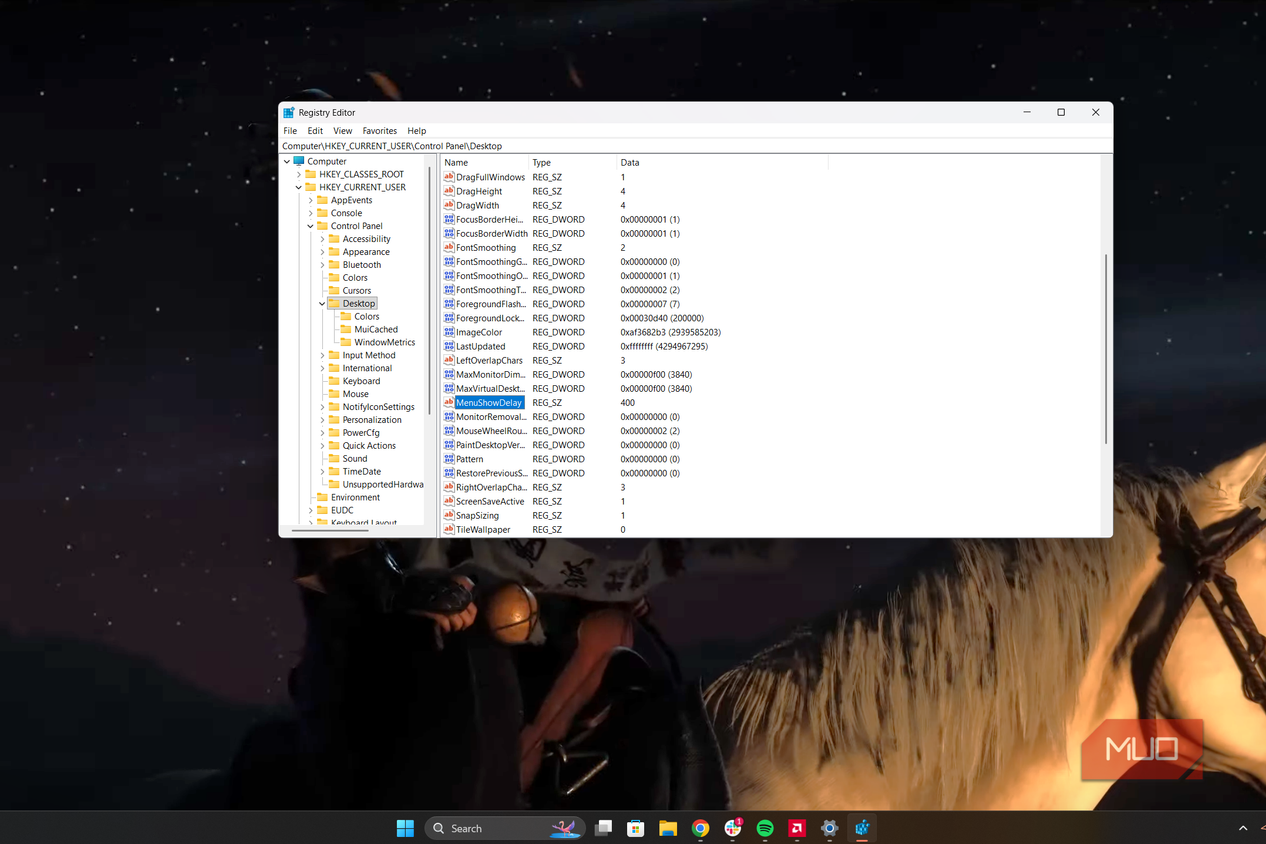The height and width of the screenshot is (844, 1266).
Task: Click the TileWallpaper value icon
Action: click(x=449, y=529)
